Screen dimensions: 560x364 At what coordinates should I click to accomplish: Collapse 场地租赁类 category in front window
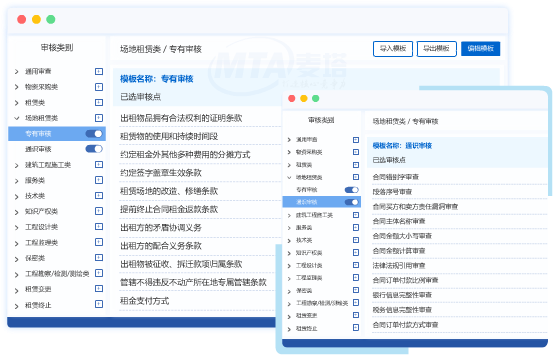click(x=289, y=177)
